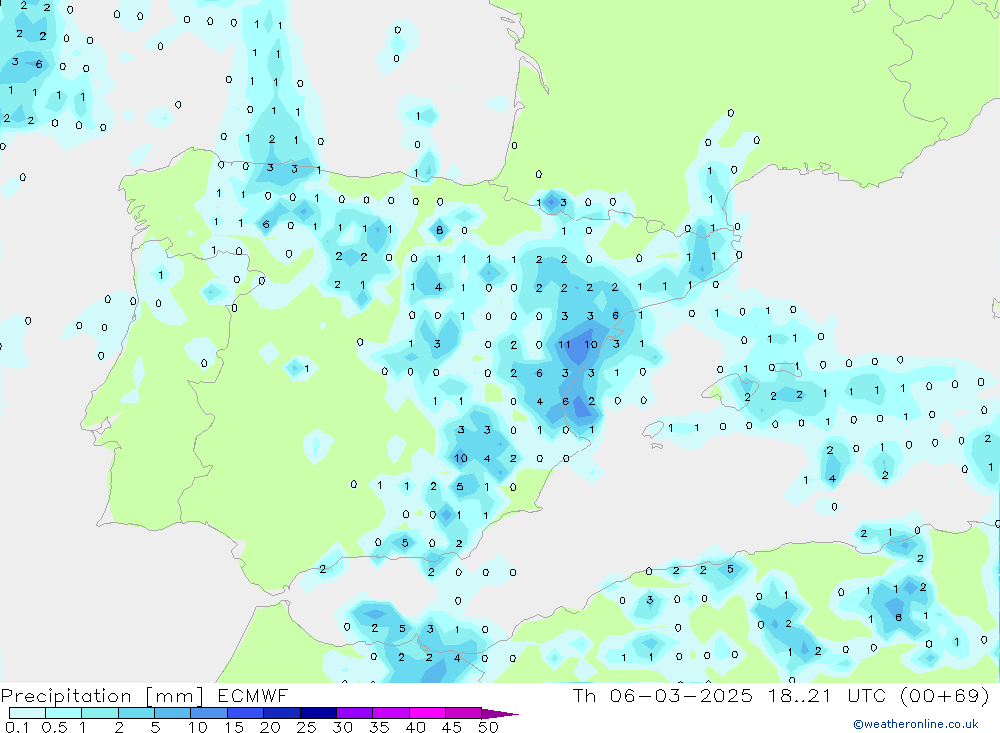This screenshot has height=733, width=1000.
Task: Click the legend swatch between 45 and 50
Action: point(464,713)
